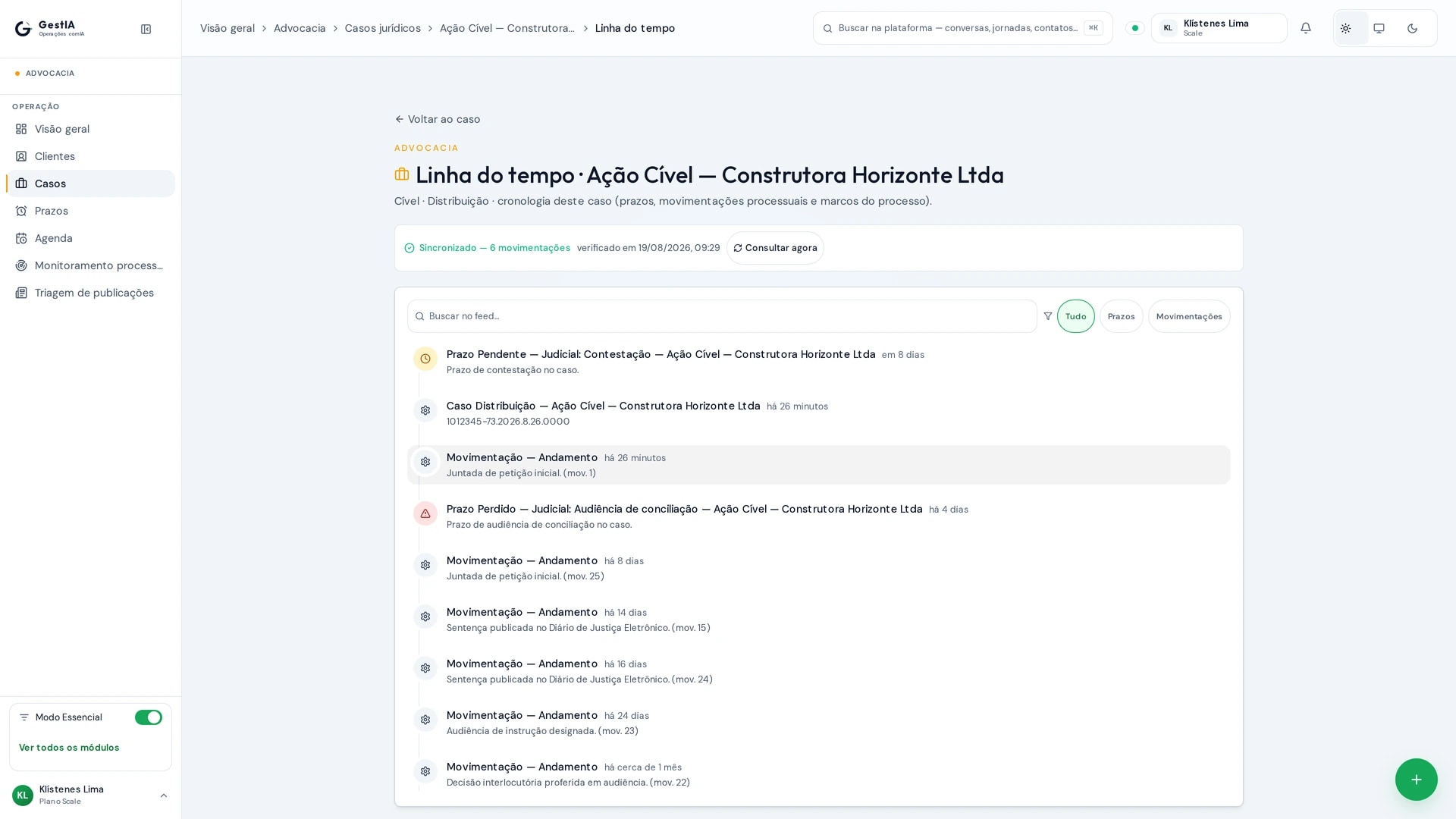Open Decisão interlocutória (mov. 22) entry
This screenshot has width=1456, height=819.
click(819, 774)
